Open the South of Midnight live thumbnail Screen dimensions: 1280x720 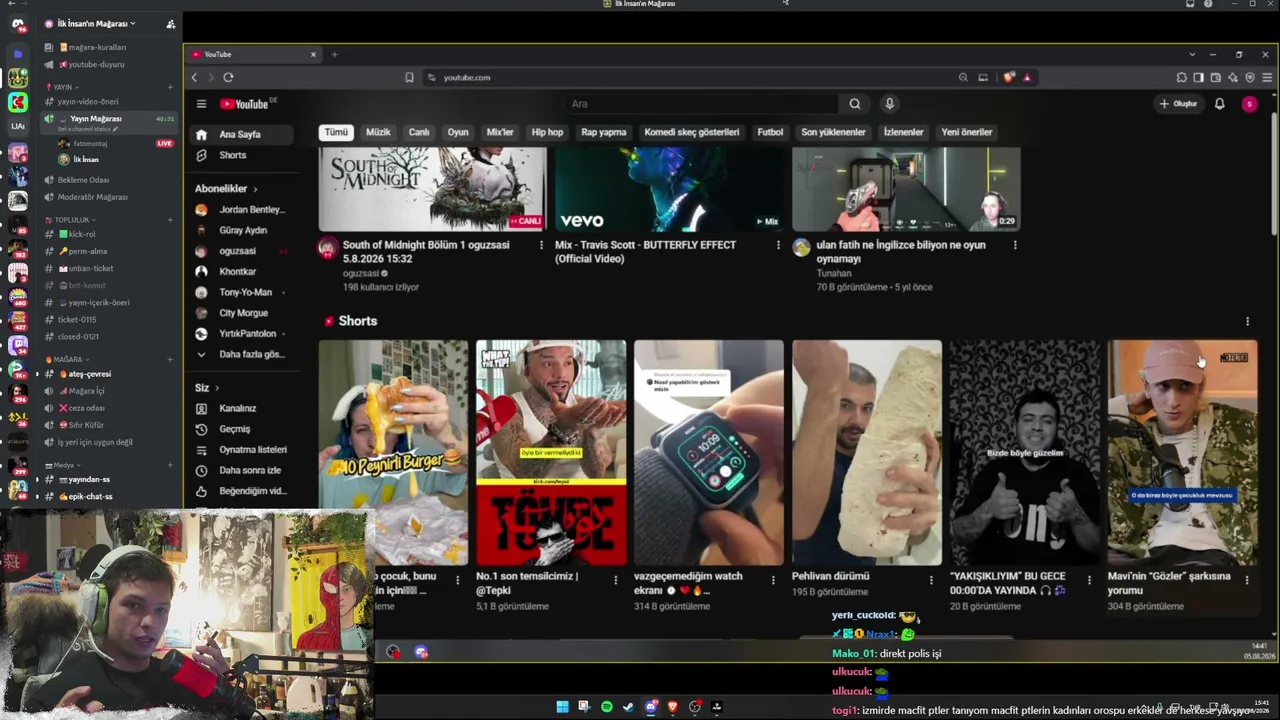tap(432, 189)
